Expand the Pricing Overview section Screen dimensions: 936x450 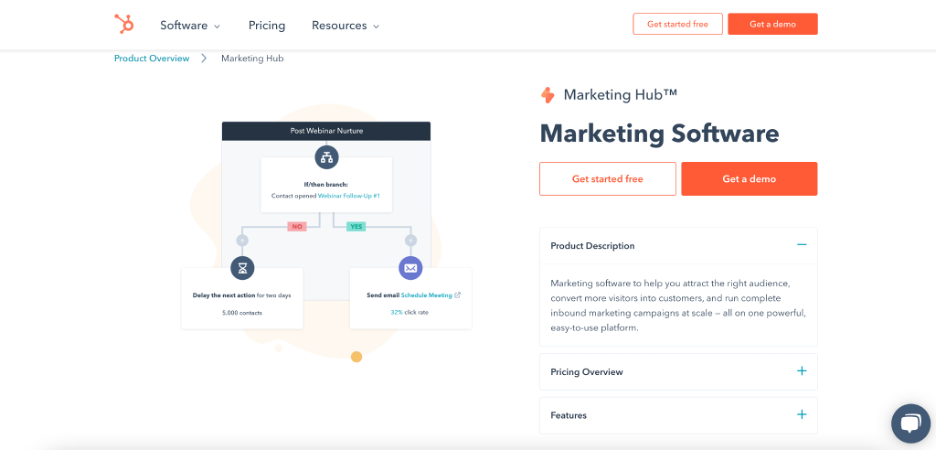[678, 372]
